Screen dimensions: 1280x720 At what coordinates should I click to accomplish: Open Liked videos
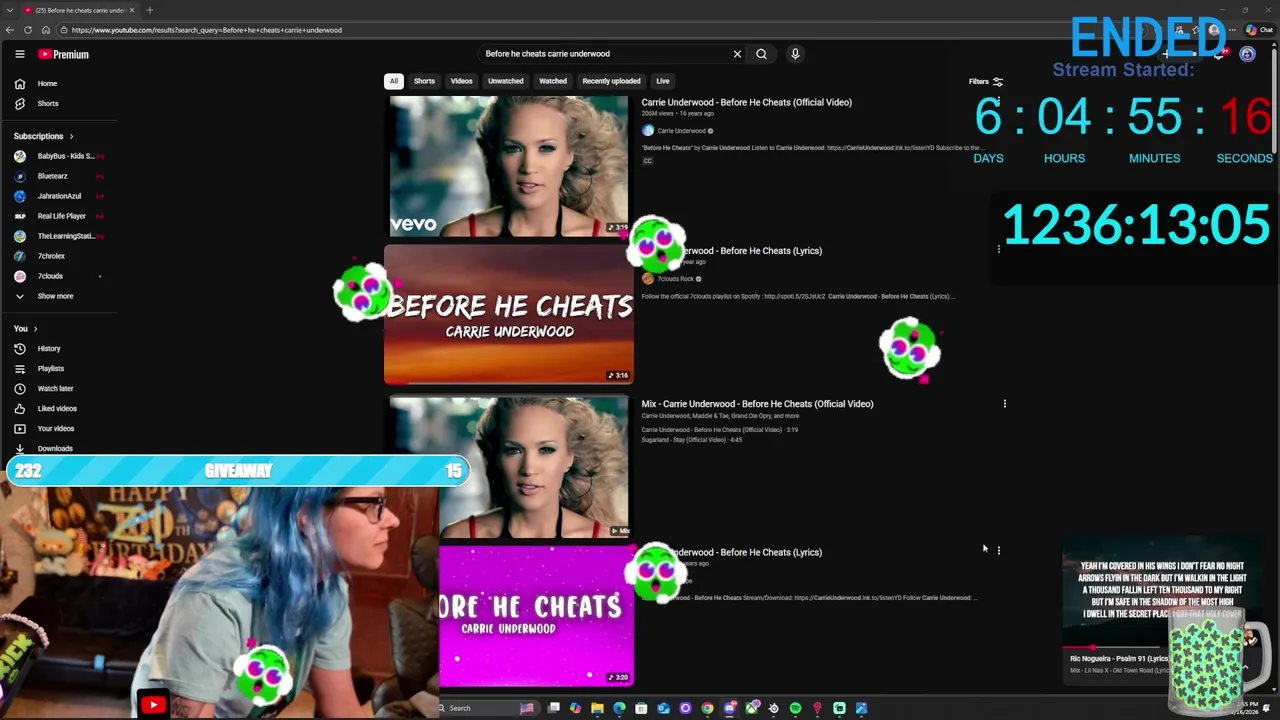(x=57, y=409)
